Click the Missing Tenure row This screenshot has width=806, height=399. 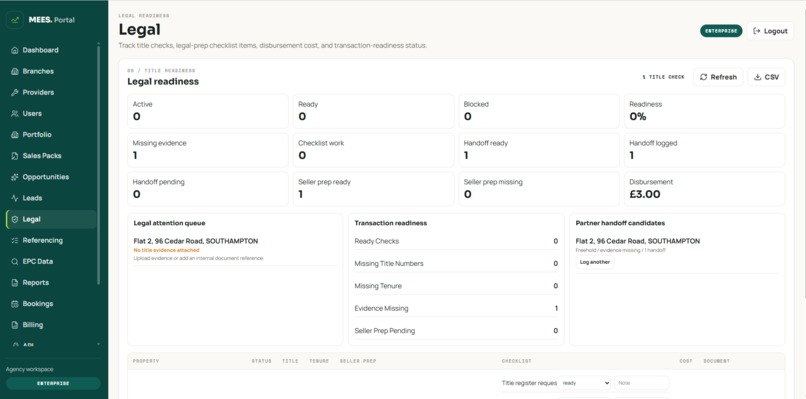[x=456, y=286]
